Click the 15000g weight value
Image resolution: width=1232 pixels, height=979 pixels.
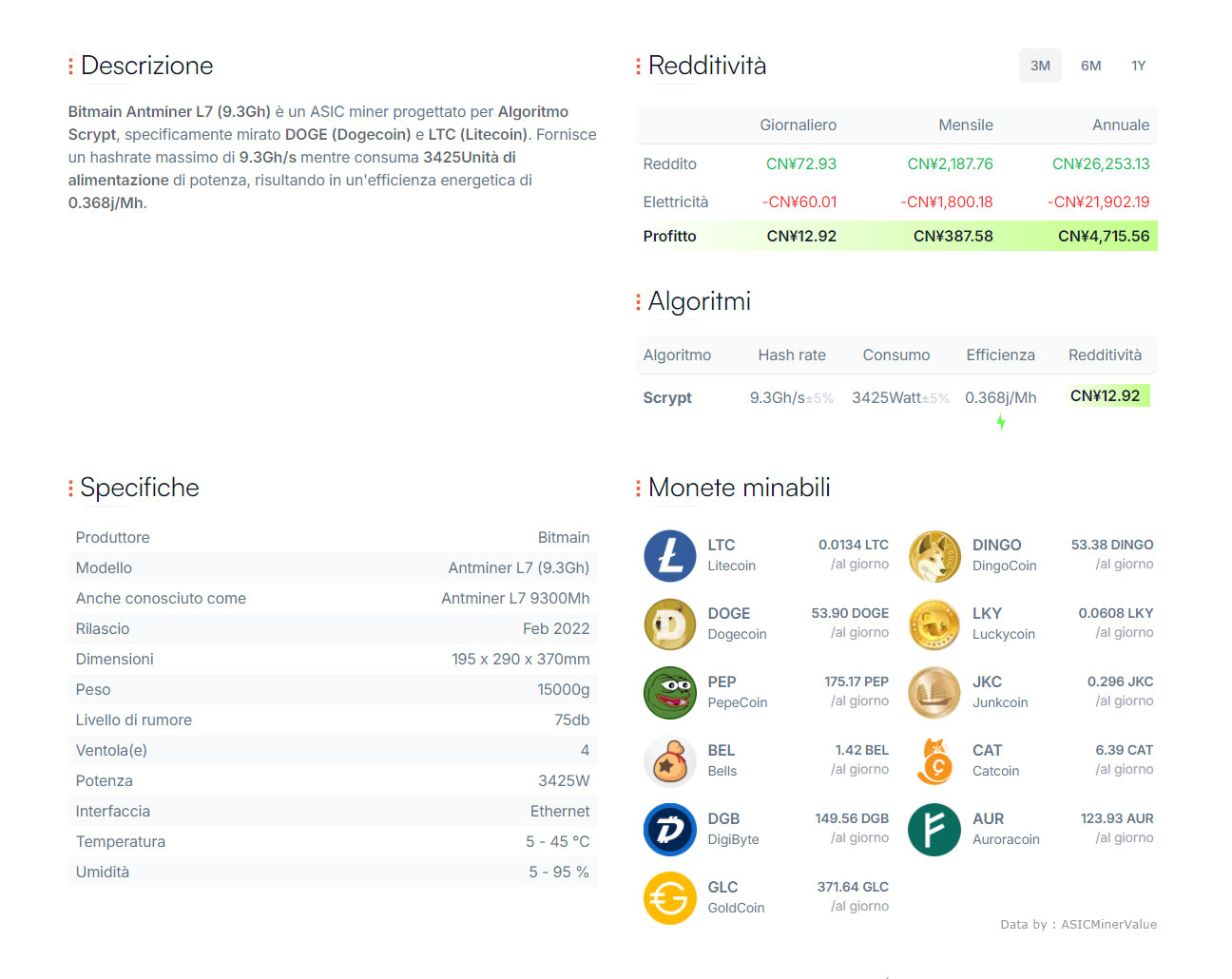click(564, 689)
